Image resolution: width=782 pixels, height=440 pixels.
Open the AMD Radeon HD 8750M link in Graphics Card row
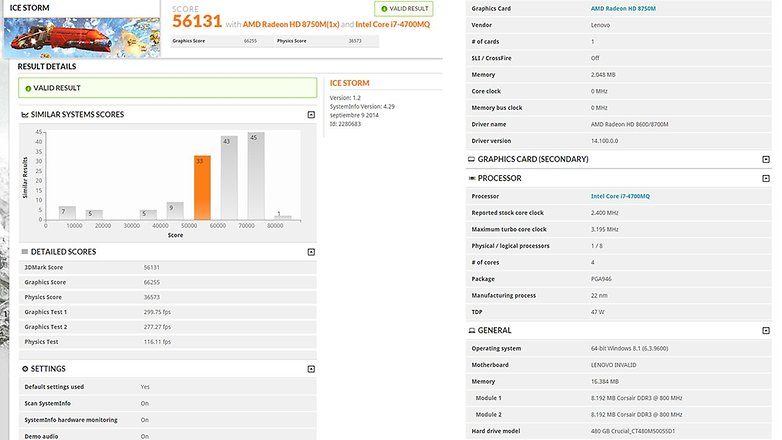(x=623, y=8)
